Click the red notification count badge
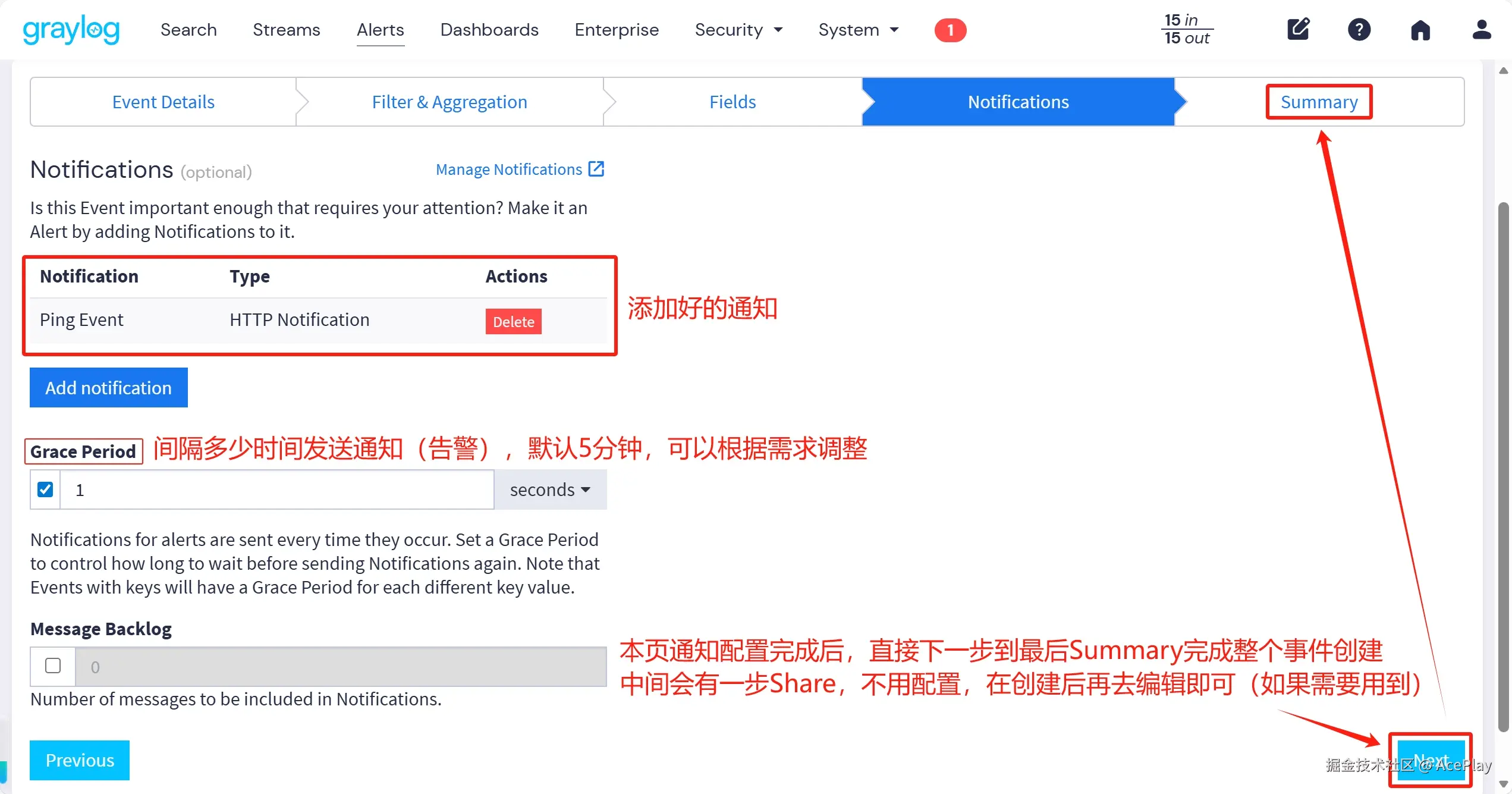The image size is (1512, 794). pyautogui.click(x=950, y=30)
